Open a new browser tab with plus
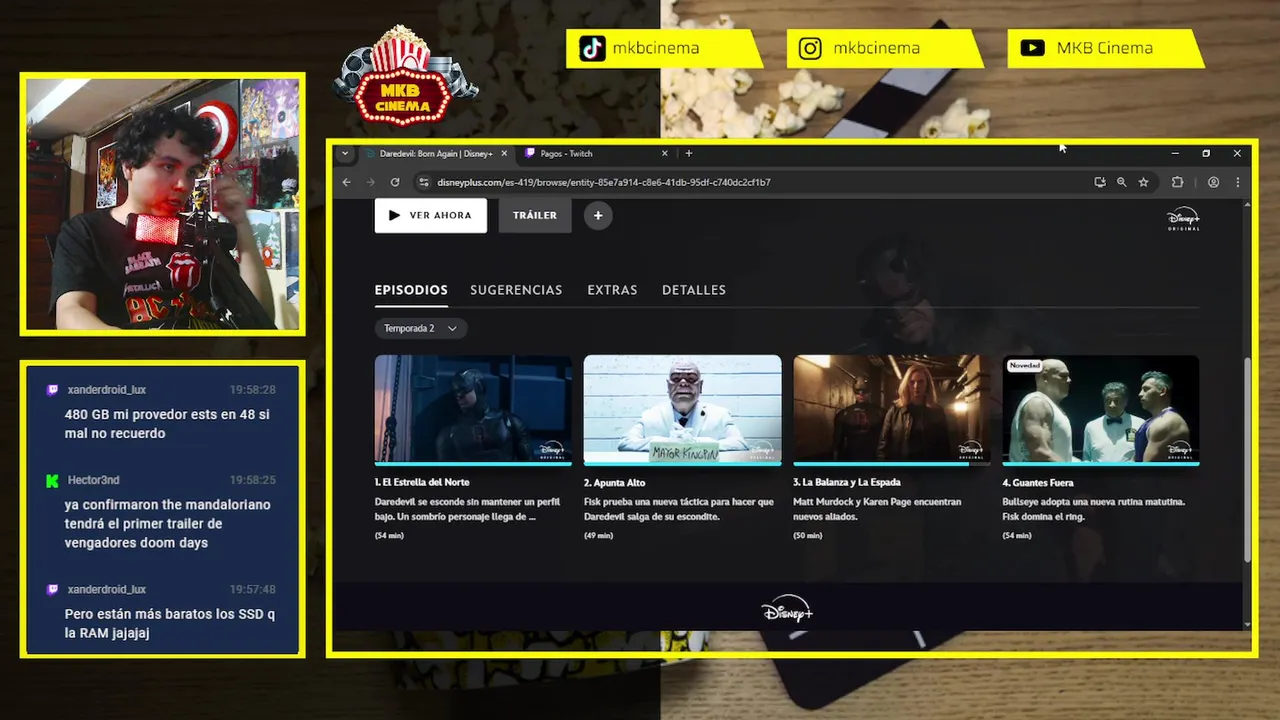The image size is (1280, 720). (x=688, y=153)
